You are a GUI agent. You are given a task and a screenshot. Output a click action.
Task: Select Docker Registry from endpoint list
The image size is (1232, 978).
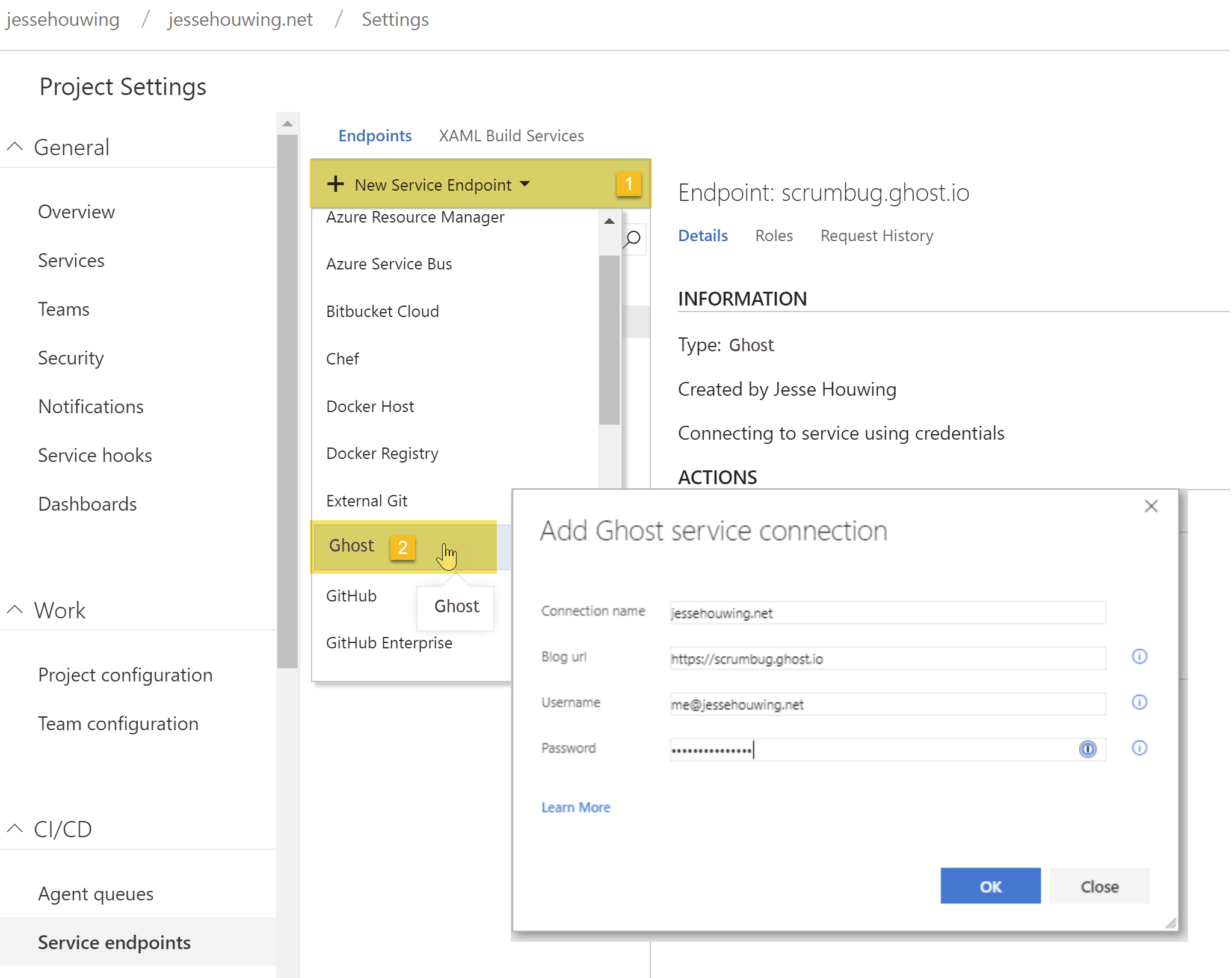point(382,454)
